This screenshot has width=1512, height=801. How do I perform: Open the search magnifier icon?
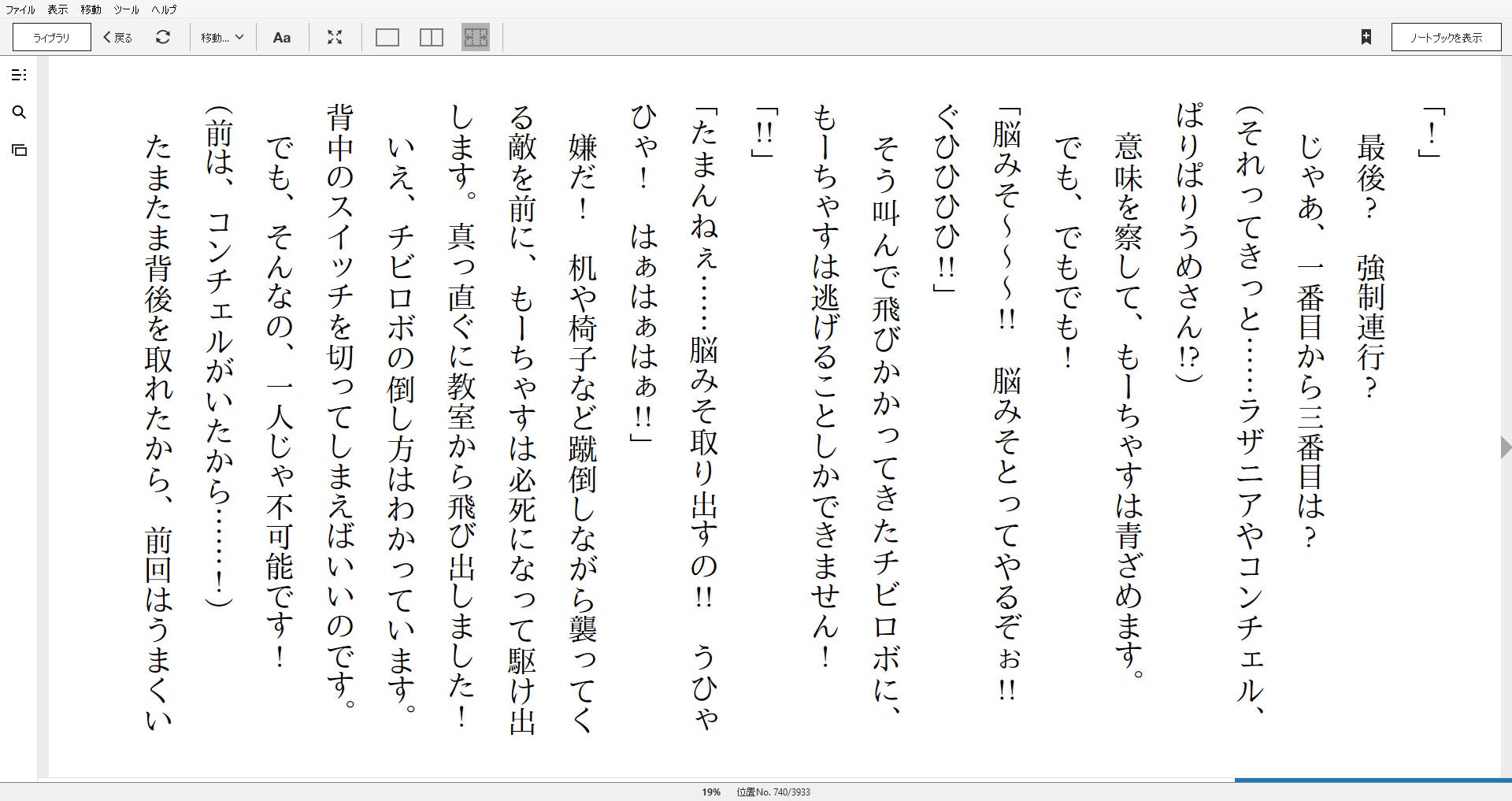pyautogui.click(x=19, y=113)
